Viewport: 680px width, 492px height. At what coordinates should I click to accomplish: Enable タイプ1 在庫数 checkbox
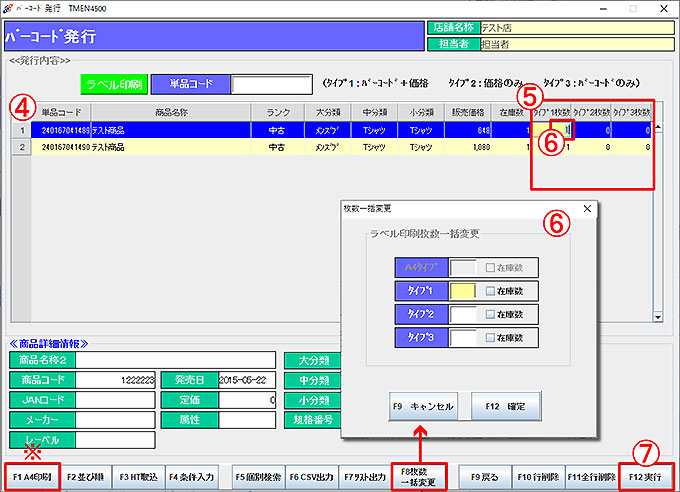coord(491,291)
